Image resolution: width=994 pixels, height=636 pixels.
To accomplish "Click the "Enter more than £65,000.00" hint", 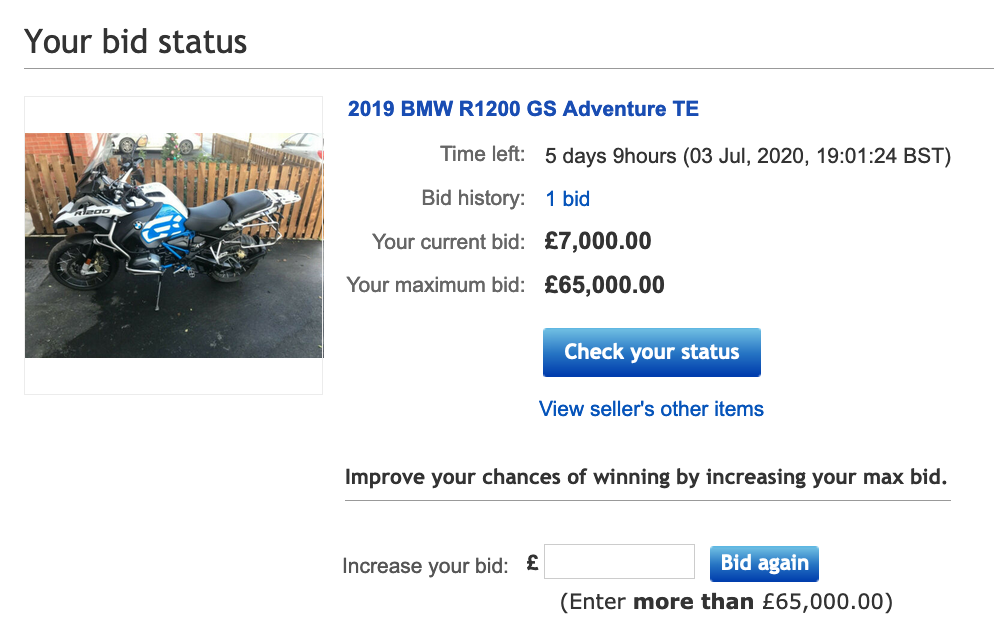I will click(x=726, y=602).
